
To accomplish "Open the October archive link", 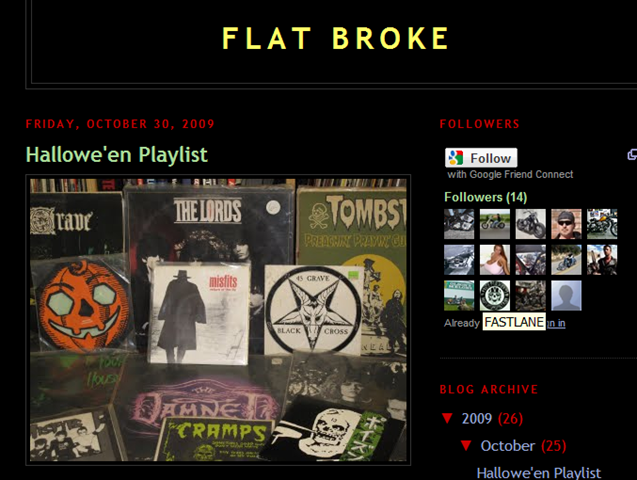I will point(507,446).
